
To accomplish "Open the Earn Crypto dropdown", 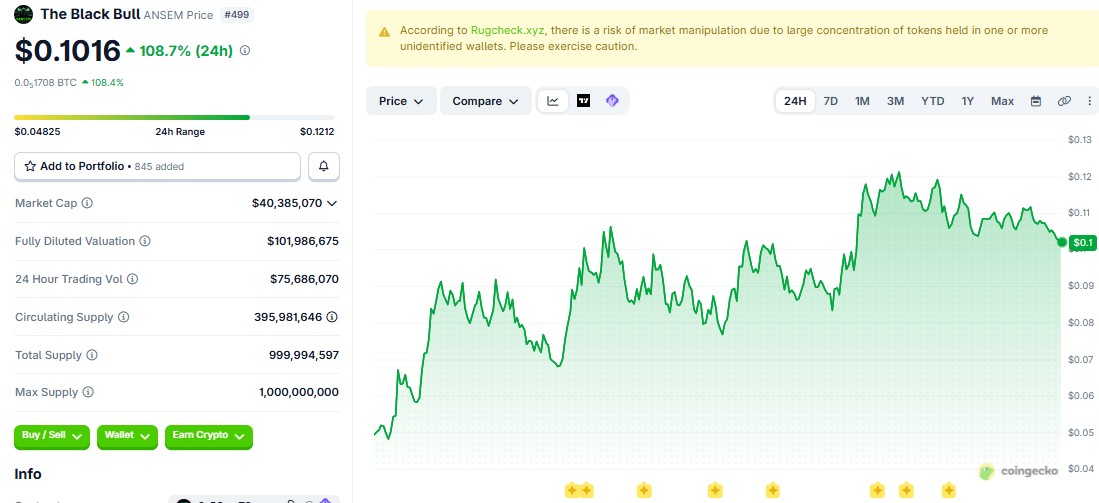I will pos(208,436).
